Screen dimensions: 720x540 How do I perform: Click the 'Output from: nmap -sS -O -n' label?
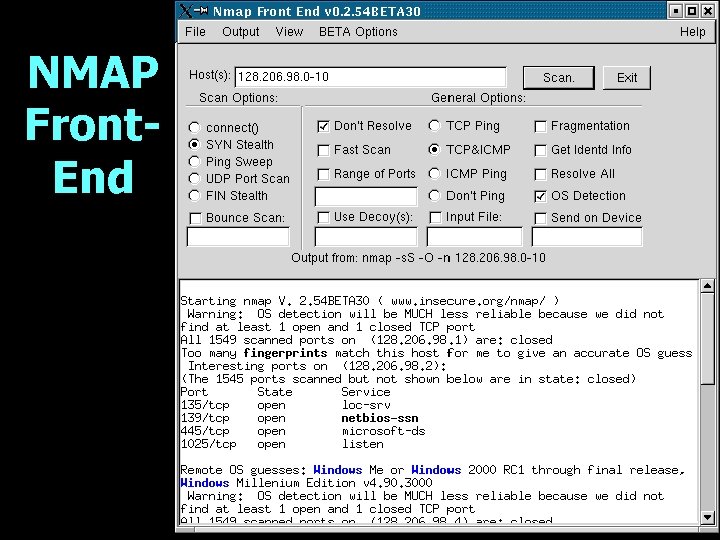[x=371, y=258]
